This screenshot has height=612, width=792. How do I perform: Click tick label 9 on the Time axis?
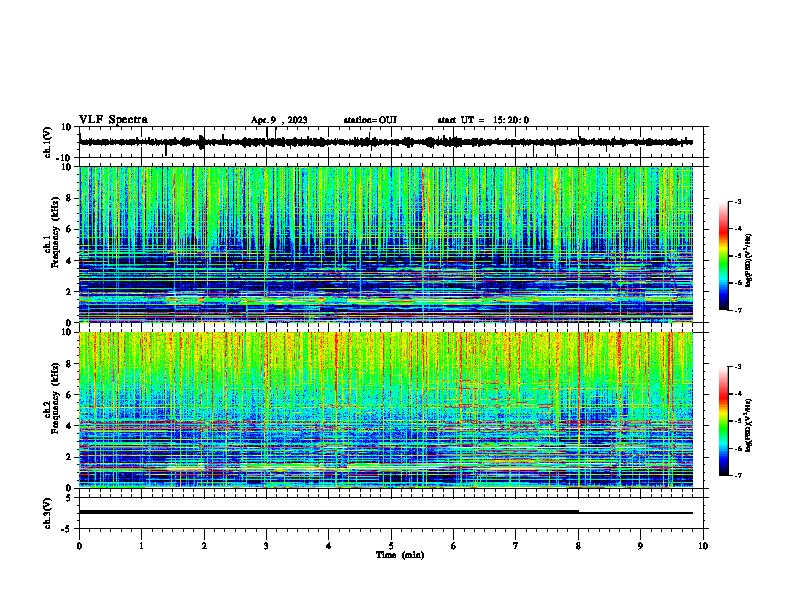tap(640, 546)
